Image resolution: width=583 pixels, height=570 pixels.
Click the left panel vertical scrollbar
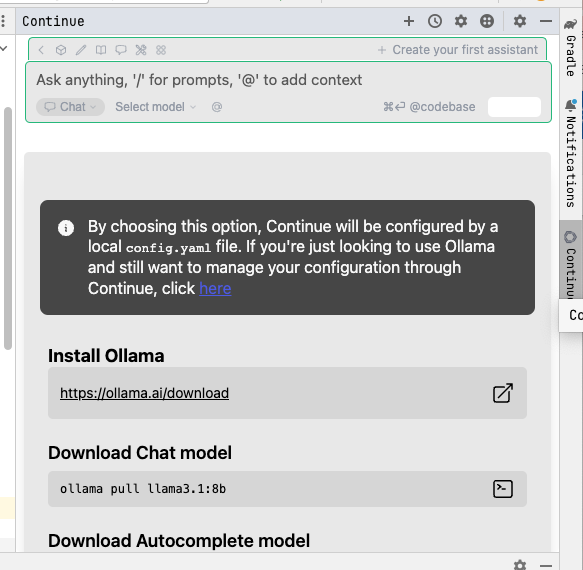(x=8, y=229)
